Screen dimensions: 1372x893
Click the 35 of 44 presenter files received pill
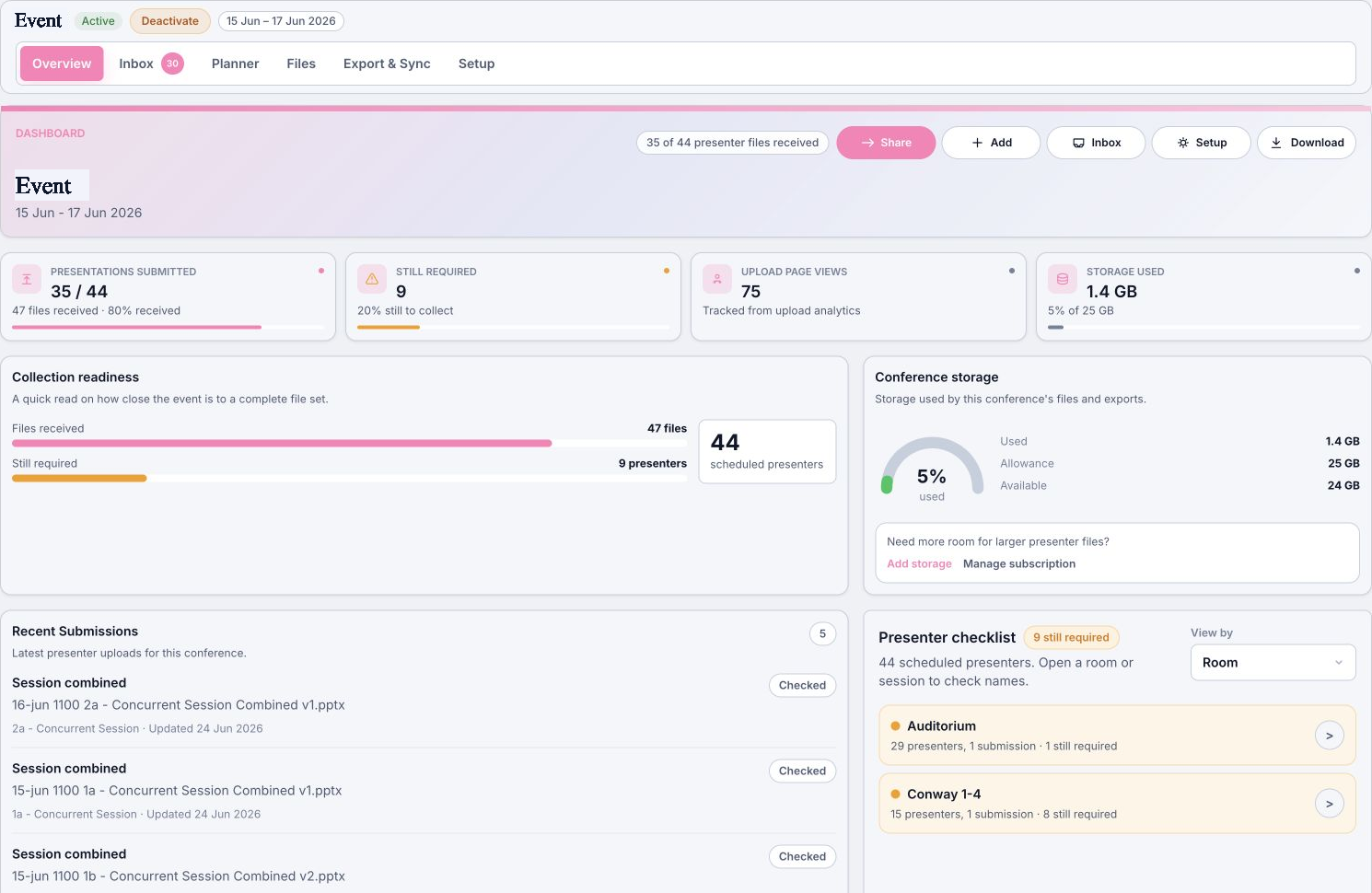click(732, 143)
